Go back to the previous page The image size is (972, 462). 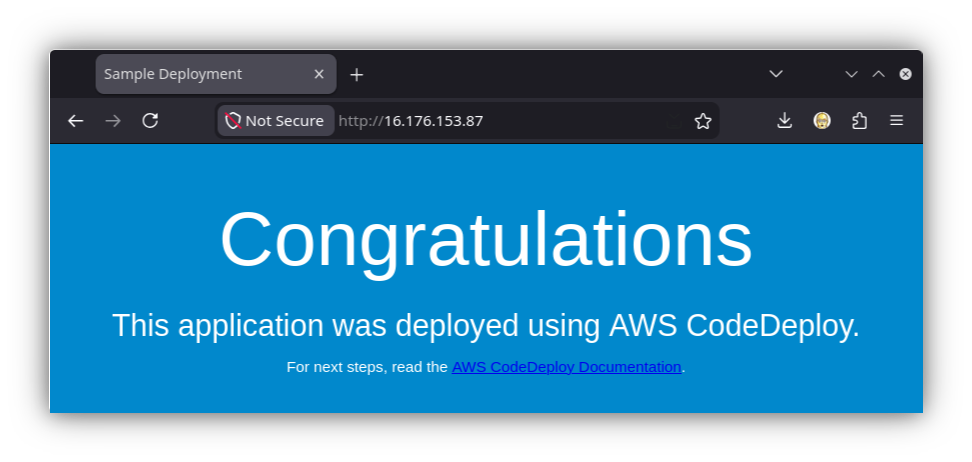(76, 121)
